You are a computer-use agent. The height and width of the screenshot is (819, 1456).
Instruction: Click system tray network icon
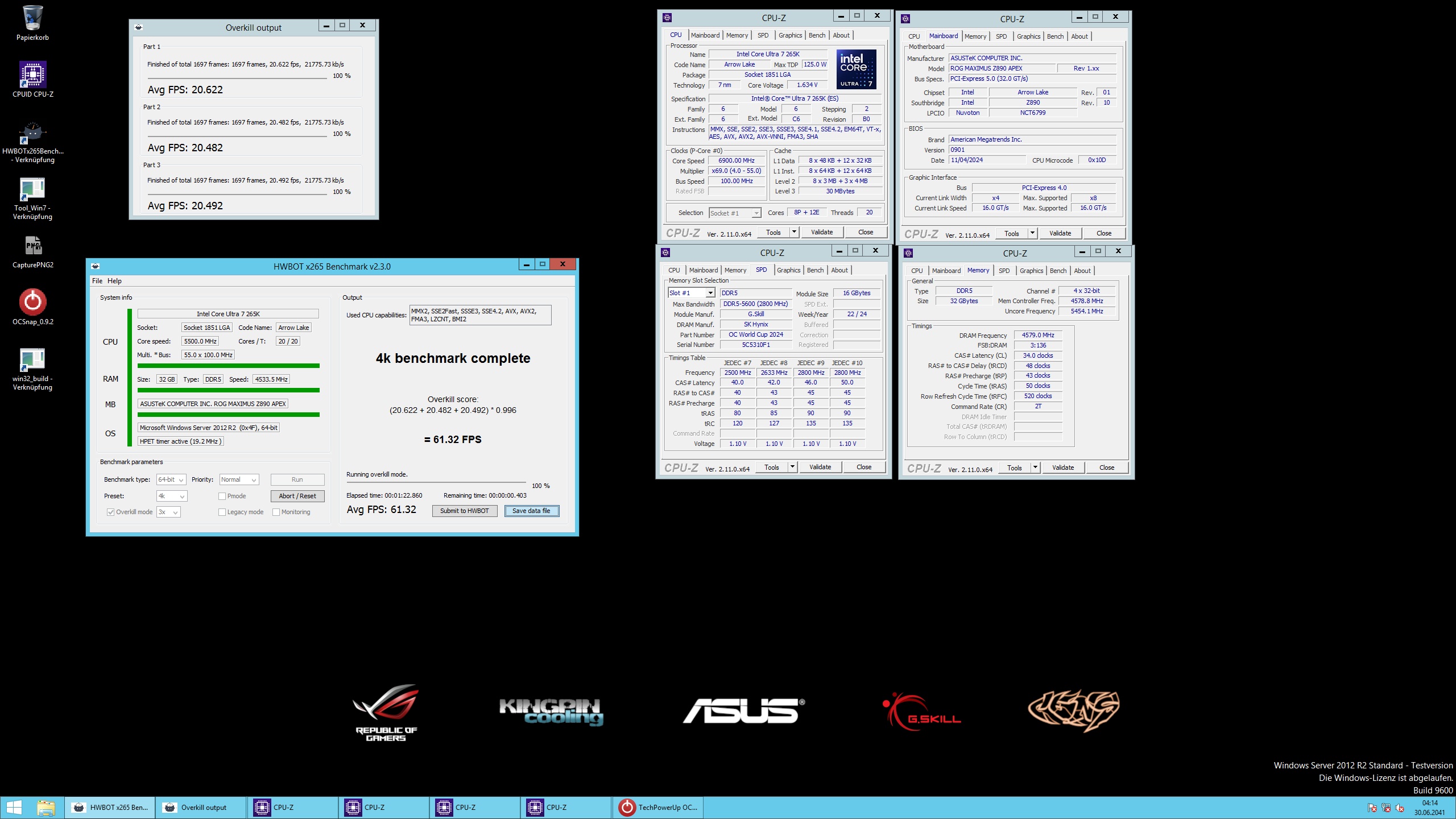pyautogui.click(x=1386, y=808)
